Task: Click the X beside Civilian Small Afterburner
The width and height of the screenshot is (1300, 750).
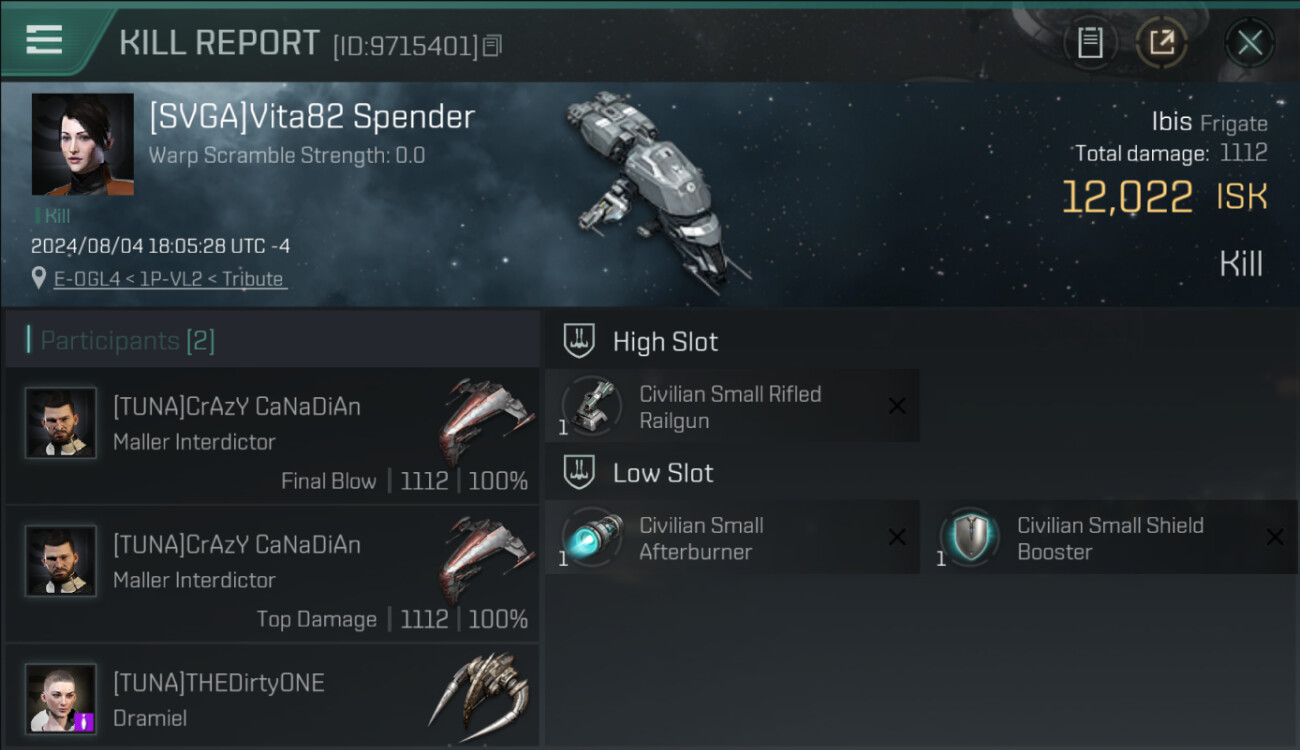Action: (x=897, y=537)
